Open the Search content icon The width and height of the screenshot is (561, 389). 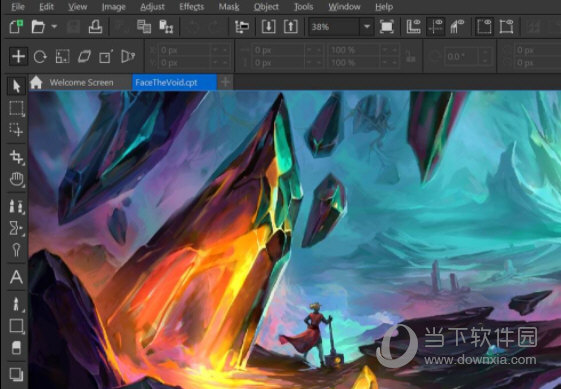(242, 27)
